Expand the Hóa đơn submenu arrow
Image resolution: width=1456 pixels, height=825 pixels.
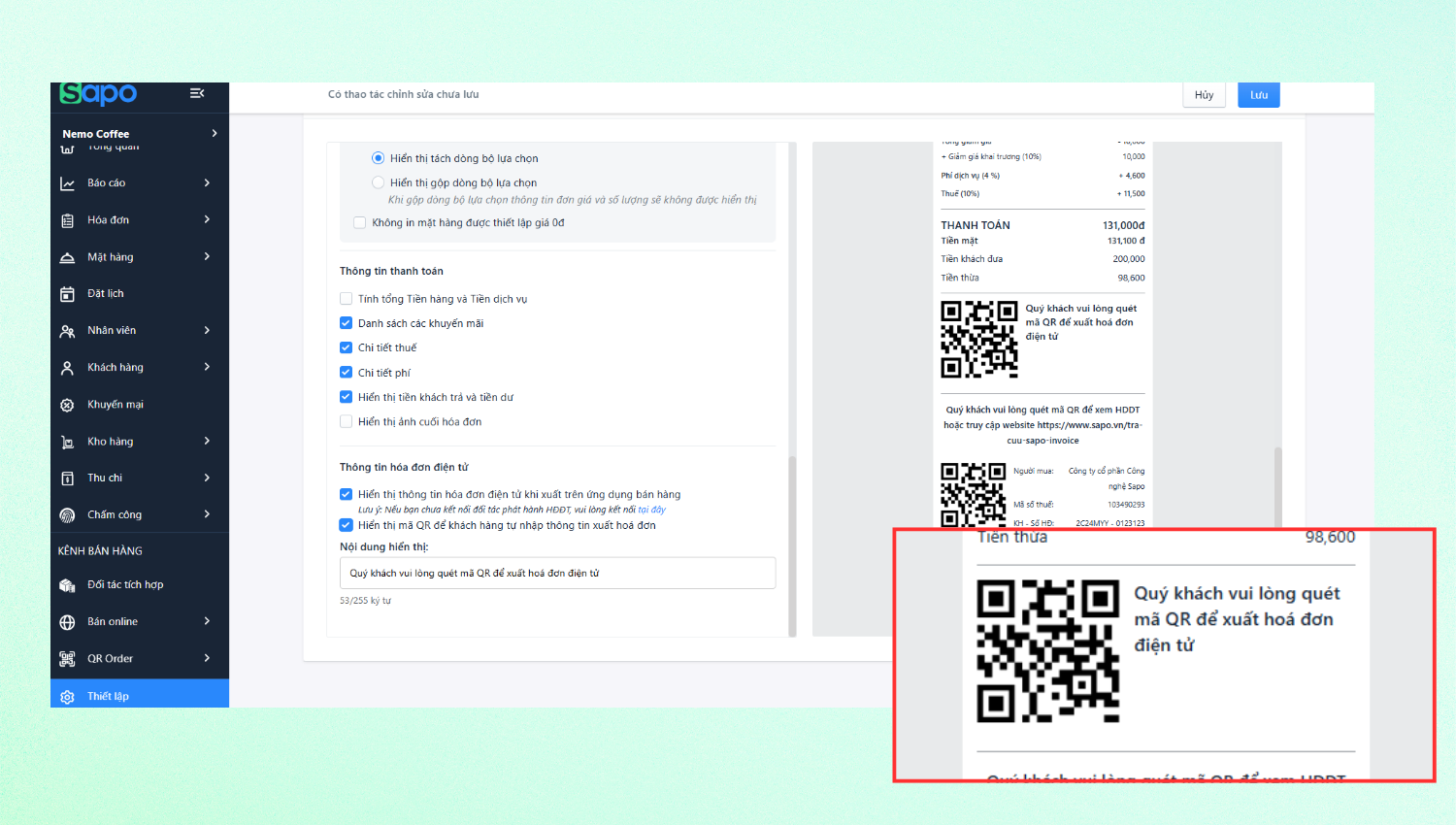207,219
